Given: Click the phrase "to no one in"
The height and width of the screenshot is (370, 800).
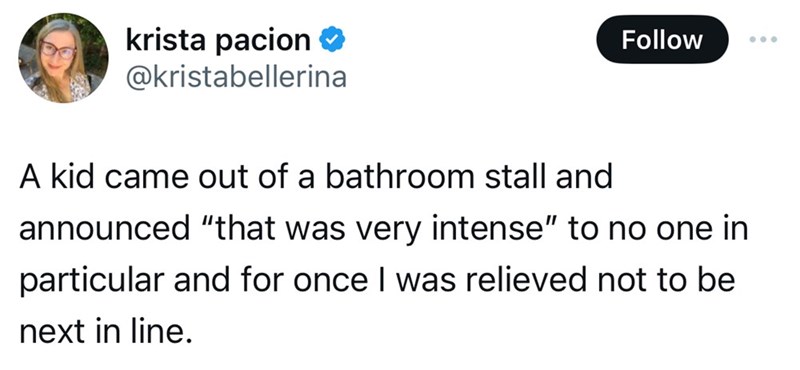Looking at the screenshot, I should (x=658, y=230).
